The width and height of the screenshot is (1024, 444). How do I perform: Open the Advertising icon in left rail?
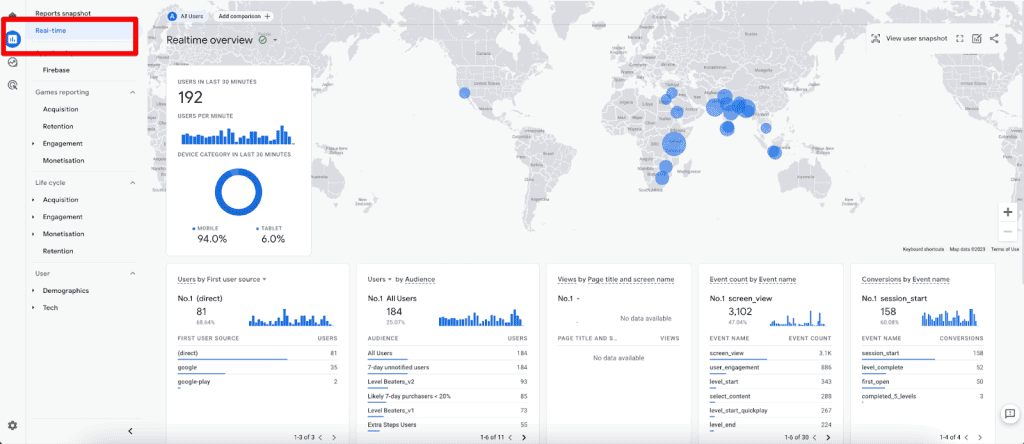click(12, 85)
